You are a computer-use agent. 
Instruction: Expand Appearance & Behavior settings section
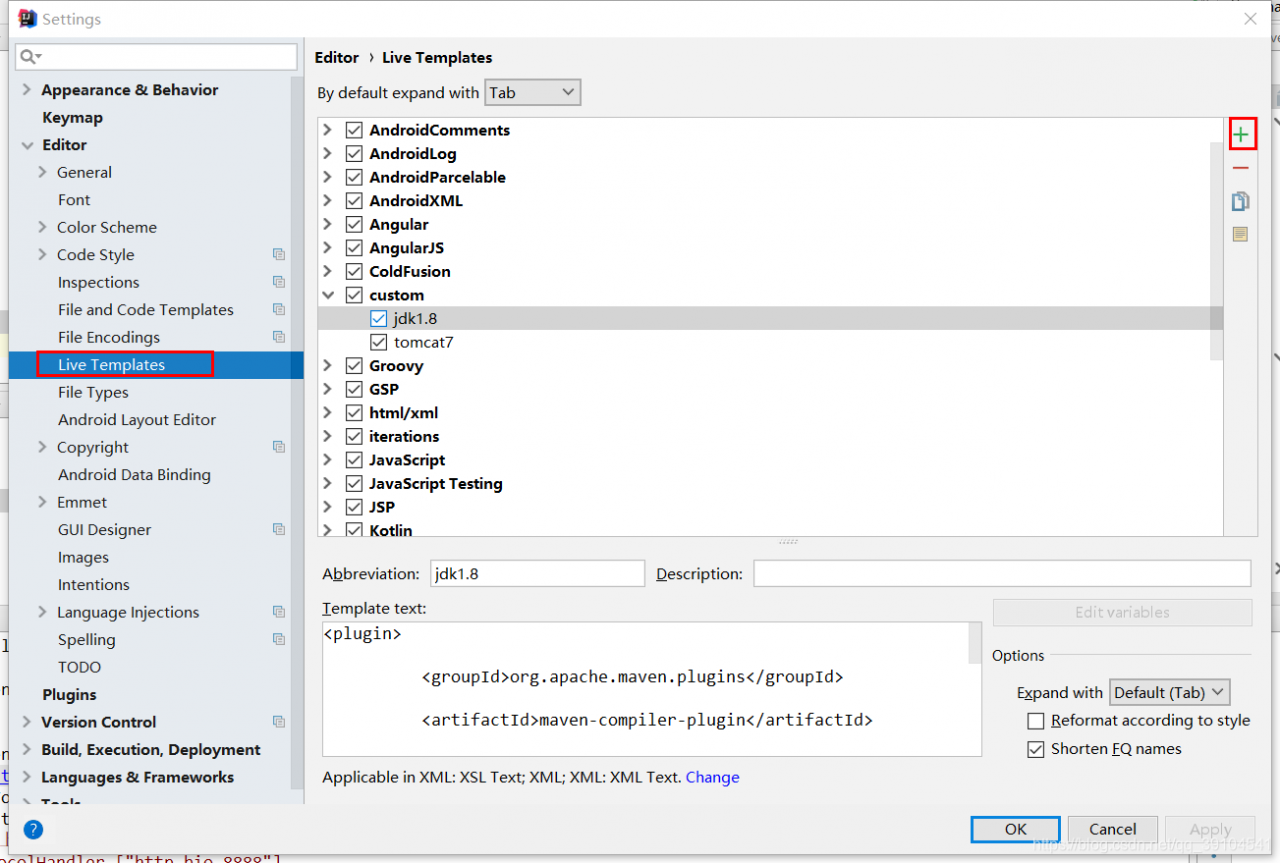[27, 90]
